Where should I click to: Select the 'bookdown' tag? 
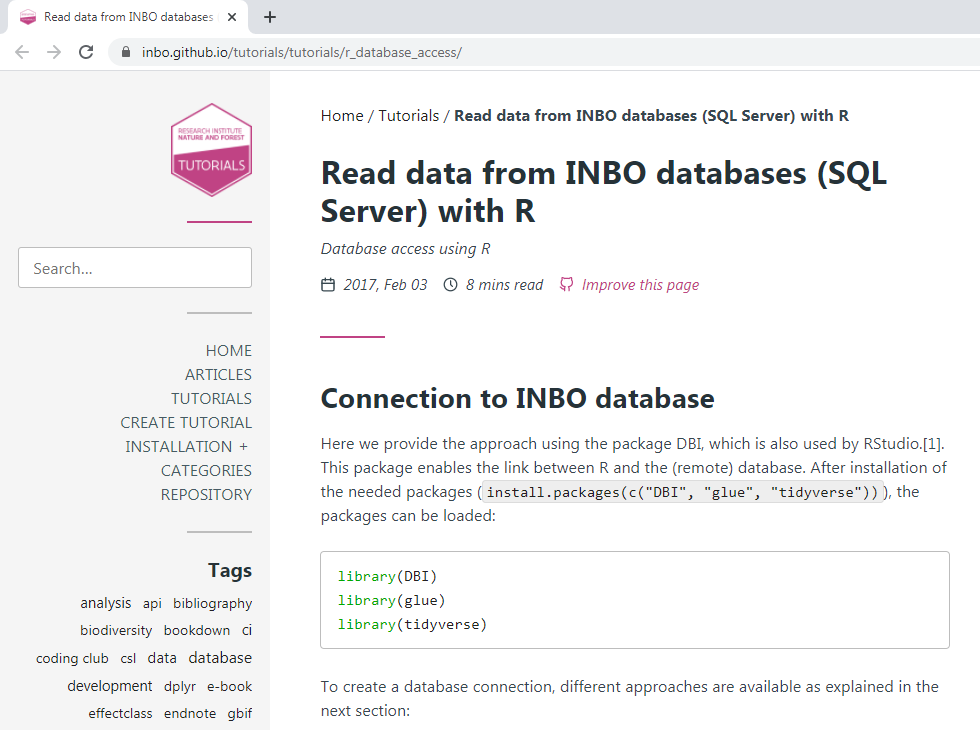(x=197, y=631)
